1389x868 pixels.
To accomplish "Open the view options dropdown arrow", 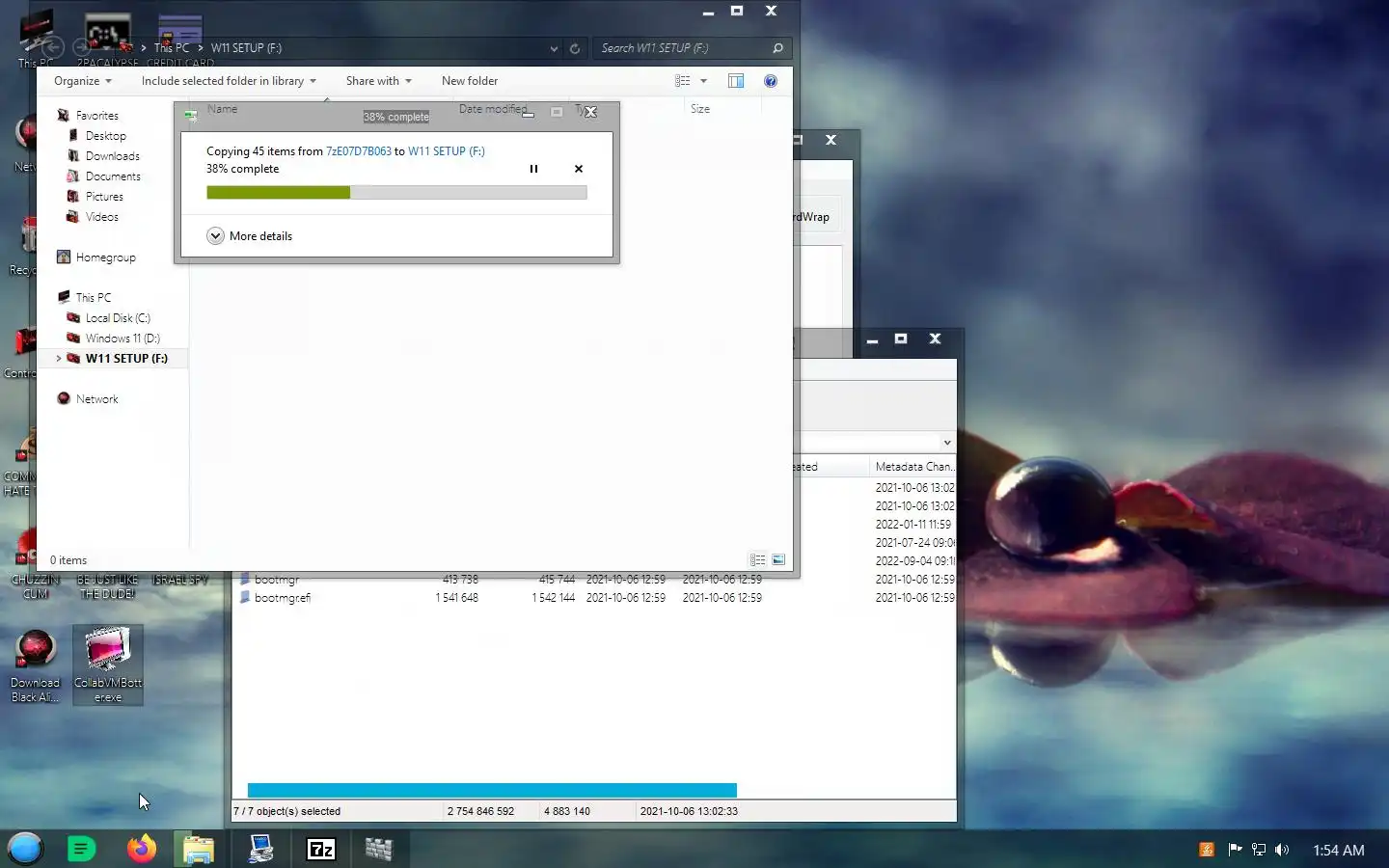I will (703, 81).
